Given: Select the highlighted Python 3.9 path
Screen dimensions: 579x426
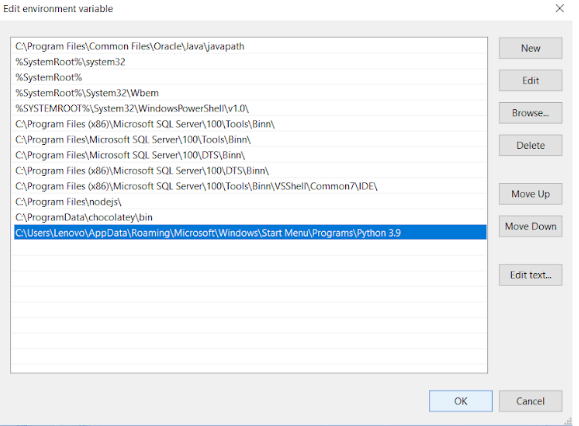Looking at the screenshot, I should pyautogui.click(x=250, y=233).
